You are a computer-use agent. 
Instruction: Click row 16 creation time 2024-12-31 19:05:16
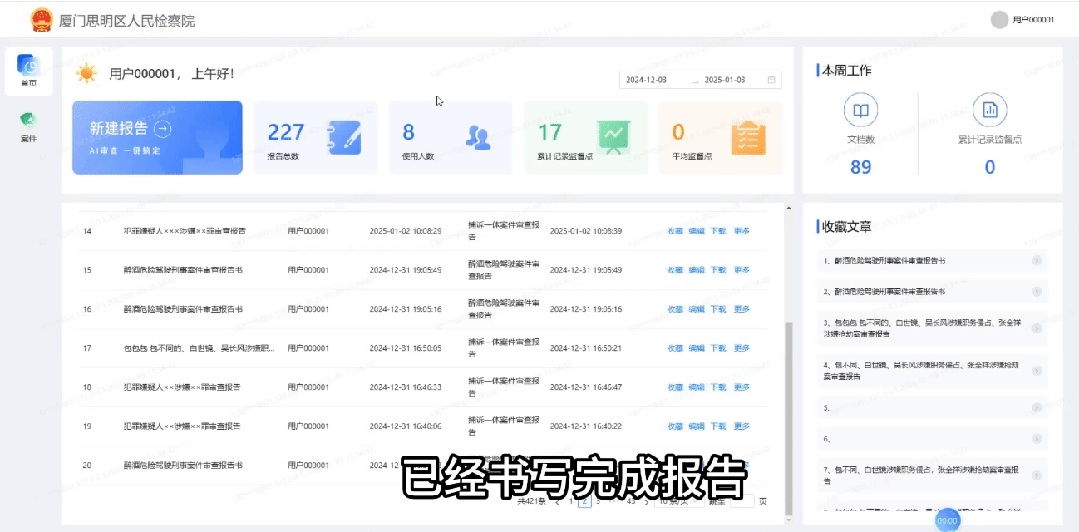tap(405, 309)
